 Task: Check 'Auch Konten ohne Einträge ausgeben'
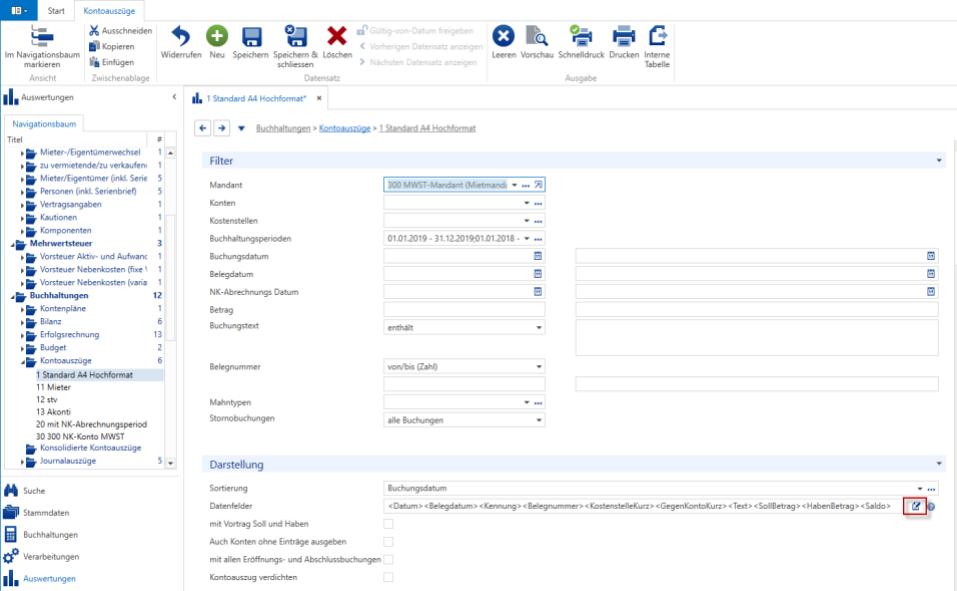(388, 542)
